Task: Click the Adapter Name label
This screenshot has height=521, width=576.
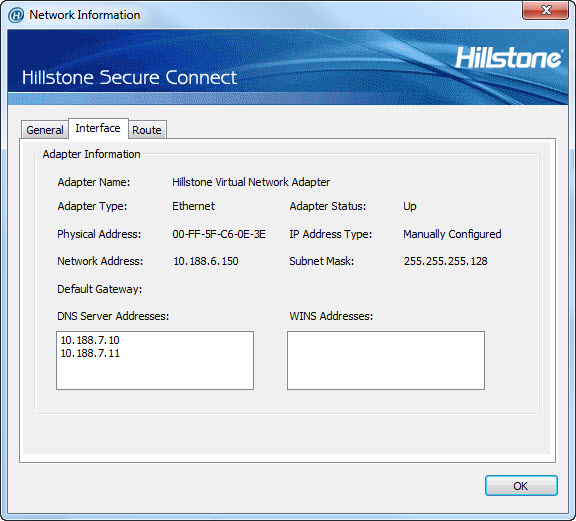Action: coord(94,182)
